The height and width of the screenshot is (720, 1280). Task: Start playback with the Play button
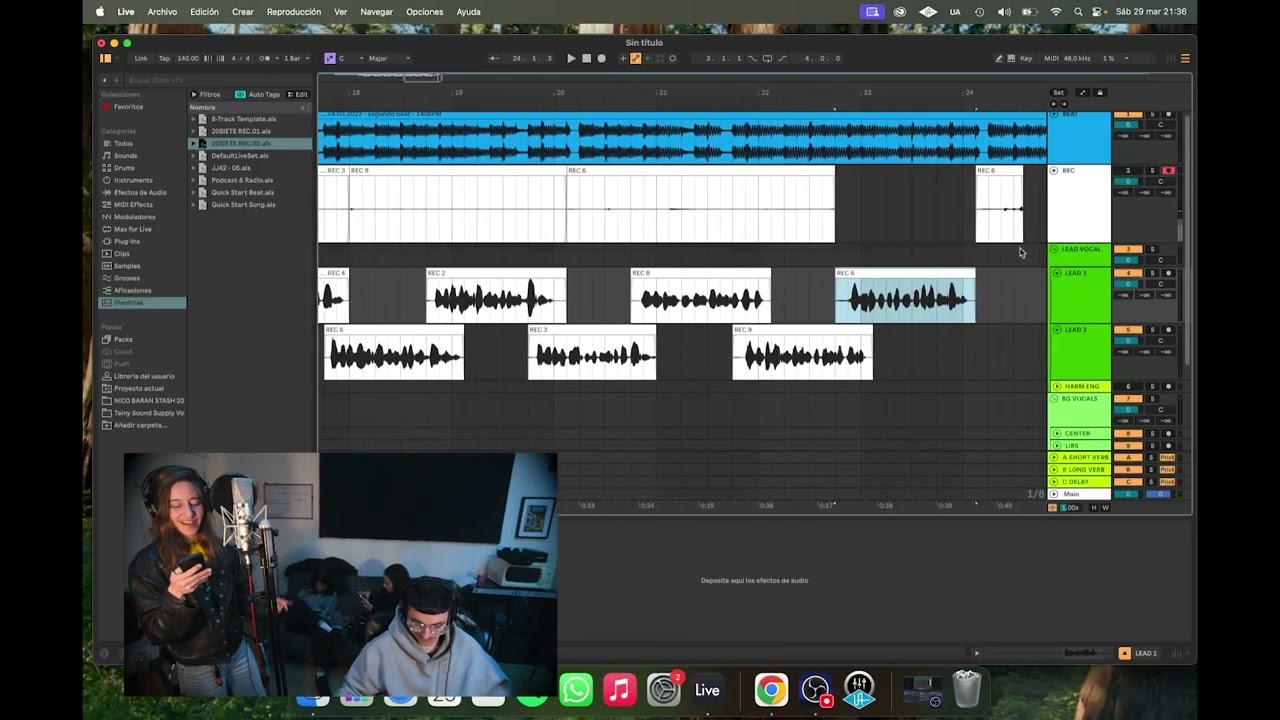pos(571,58)
